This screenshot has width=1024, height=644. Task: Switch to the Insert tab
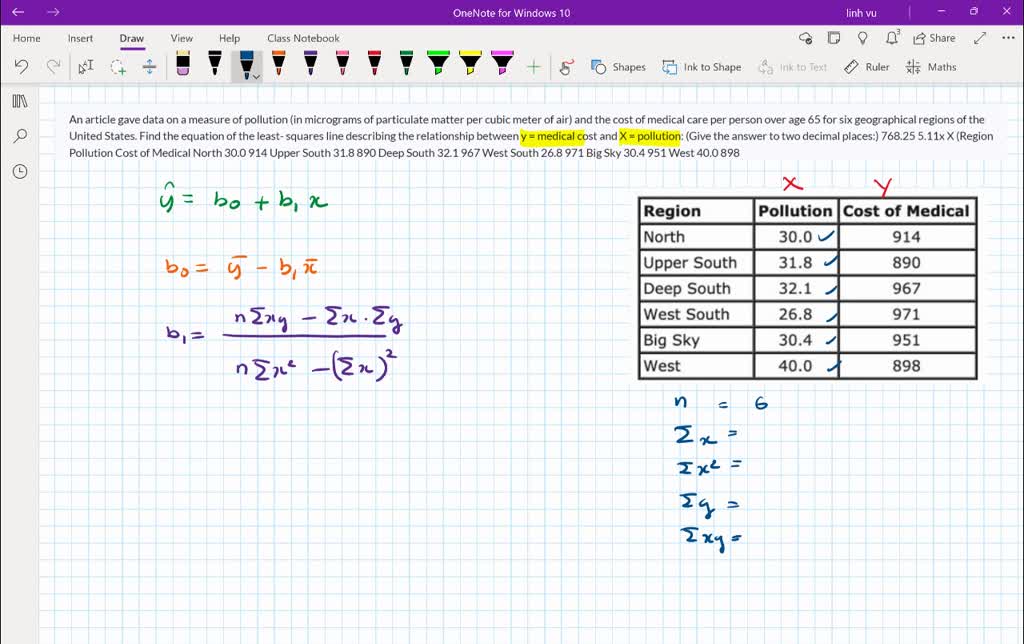[x=80, y=38]
